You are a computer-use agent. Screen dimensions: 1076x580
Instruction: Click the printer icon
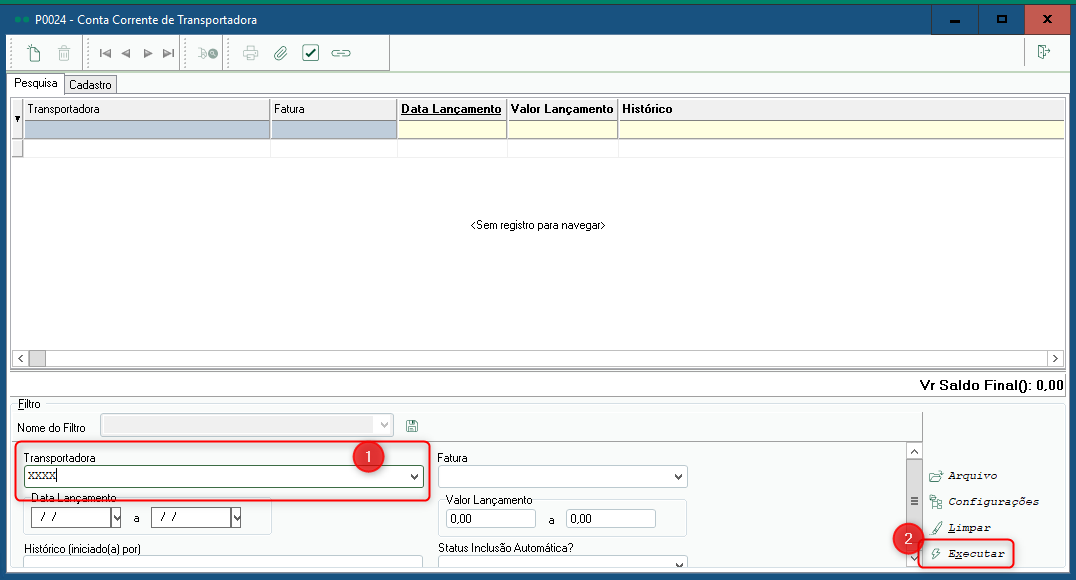pos(250,53)
